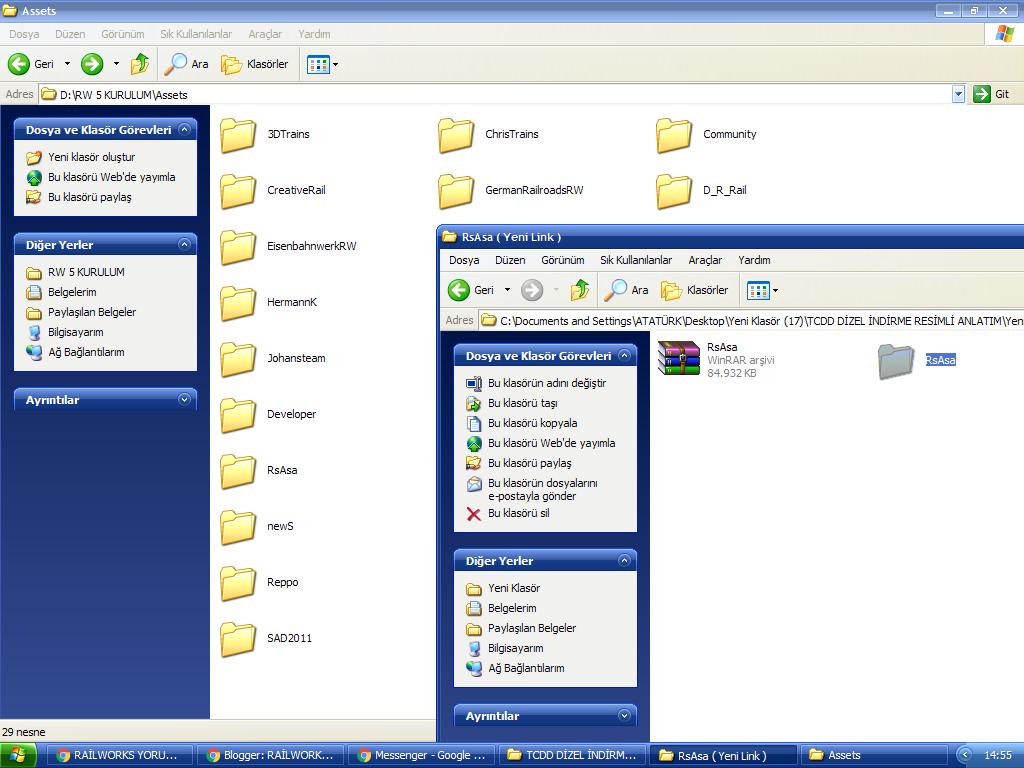The width and height of the screenshot is (1024, 768).
Task: Select the newS folder
Action: pyautogui.click(x=257, y=527)
